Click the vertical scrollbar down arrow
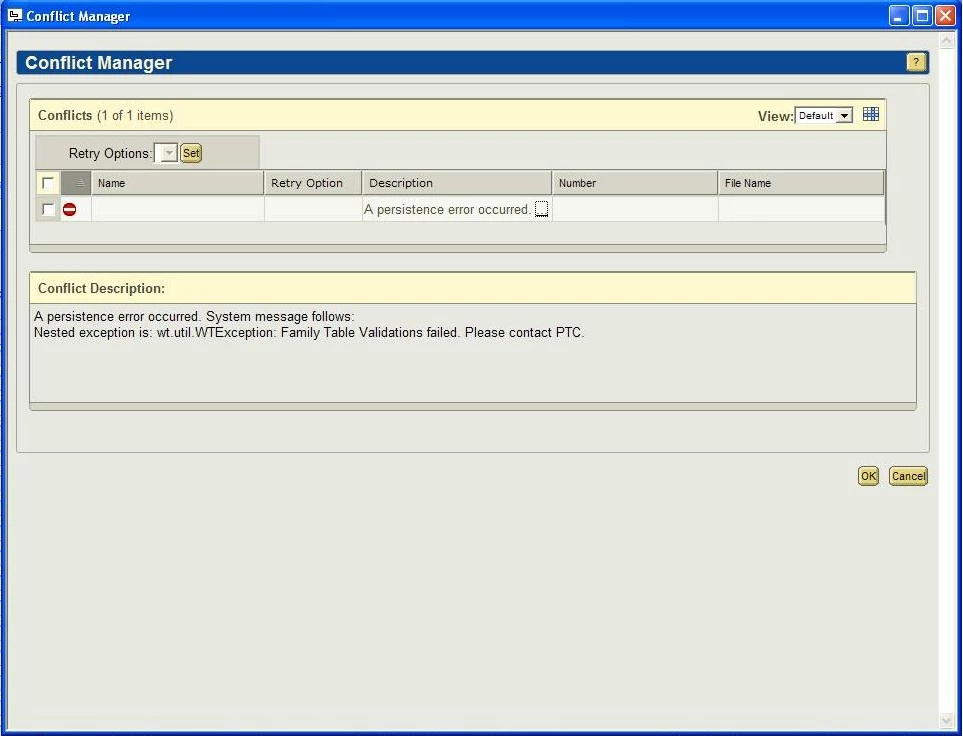963x736 pixels. (946, 719)
